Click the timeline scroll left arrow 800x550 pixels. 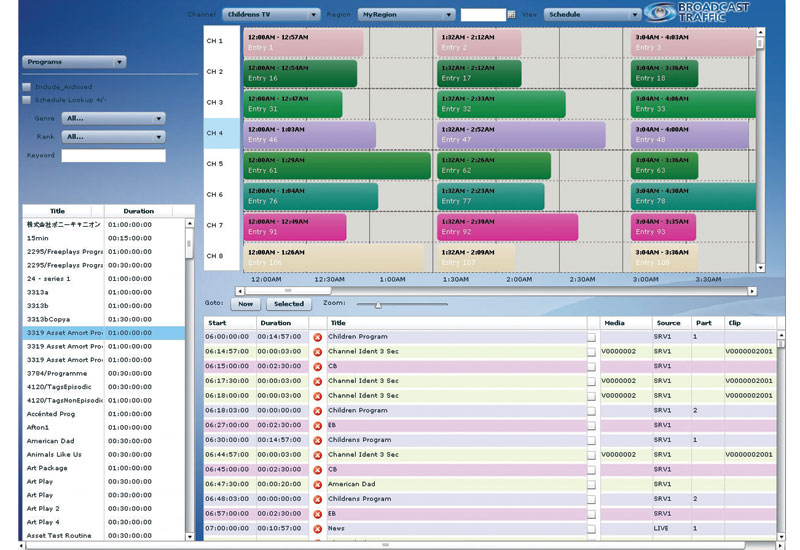click(240, 291)
